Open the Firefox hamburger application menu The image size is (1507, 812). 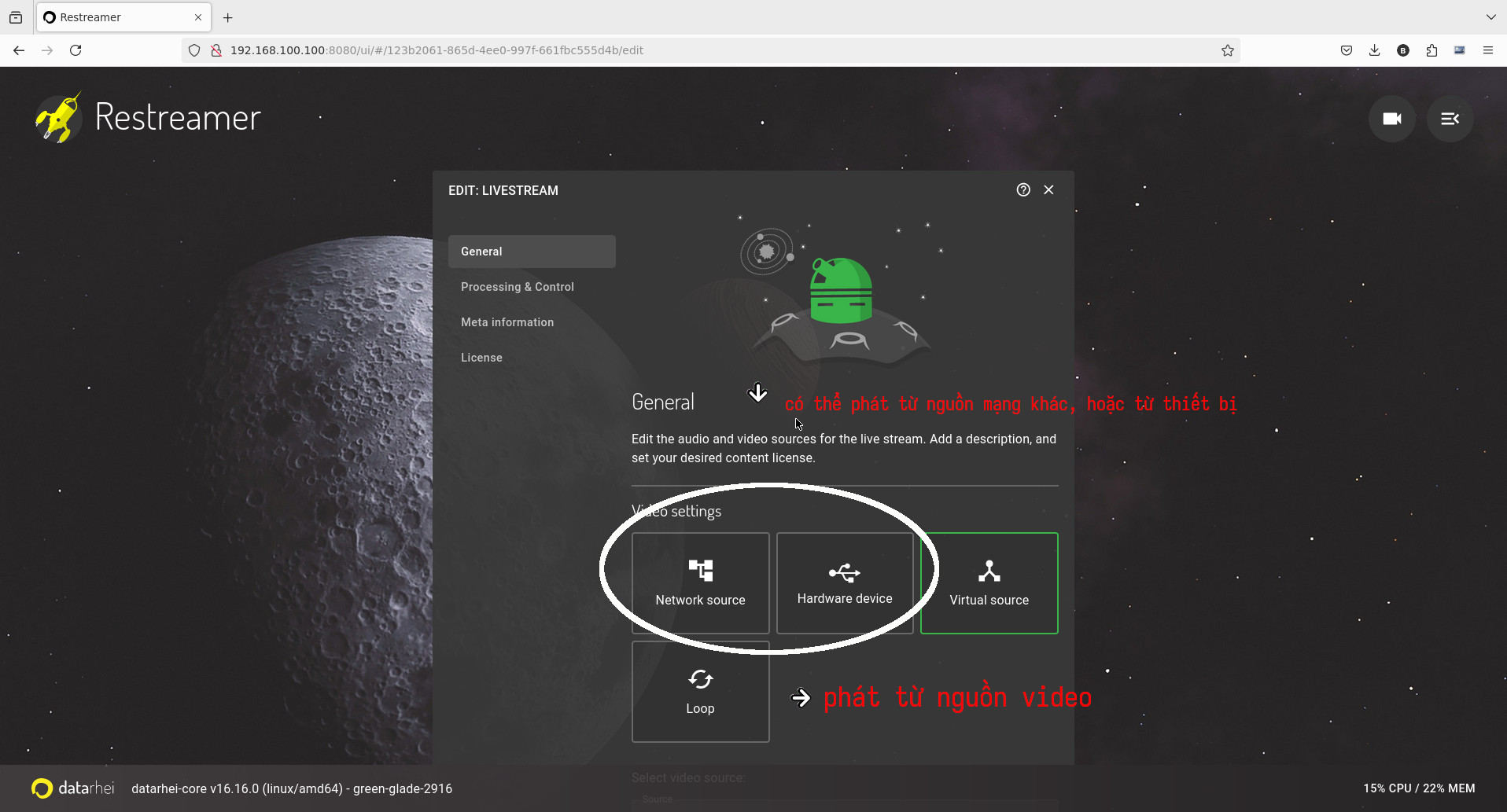tap(1487, 50)
